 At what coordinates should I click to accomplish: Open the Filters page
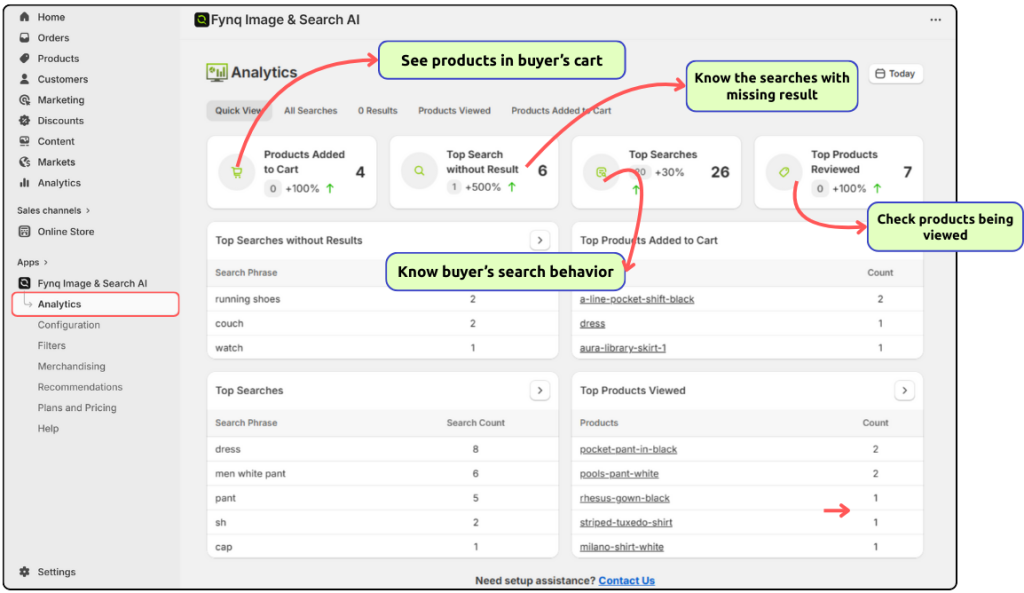click(52, 345)
